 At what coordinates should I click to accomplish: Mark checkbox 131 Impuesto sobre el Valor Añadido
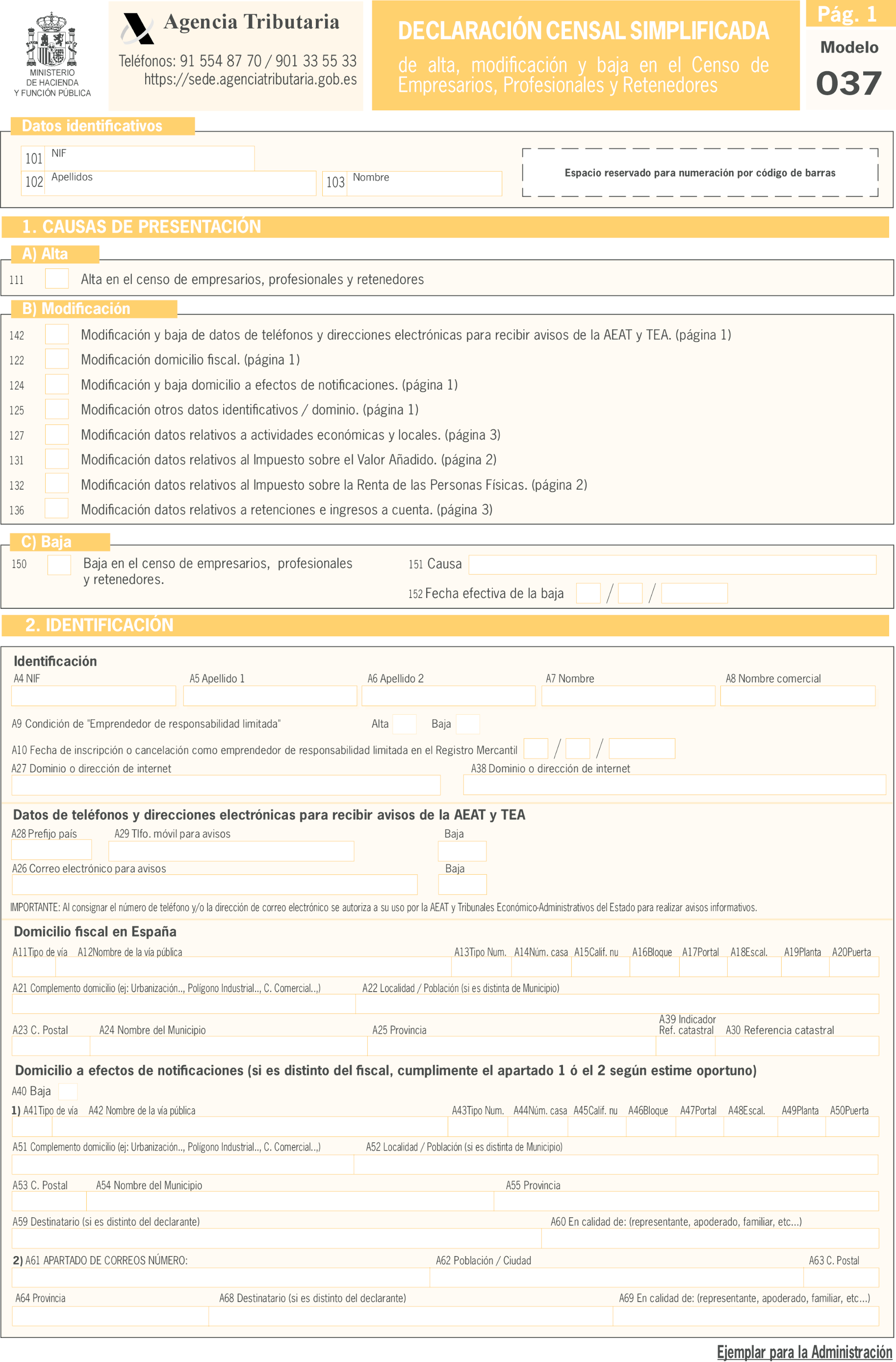(57, 459)
